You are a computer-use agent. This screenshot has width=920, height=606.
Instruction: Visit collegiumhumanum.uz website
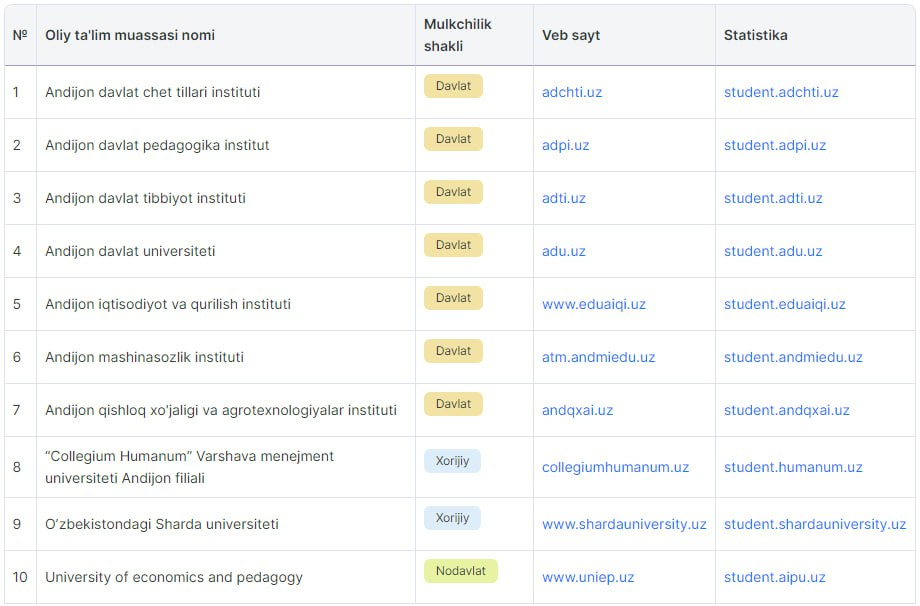point(615,467)
